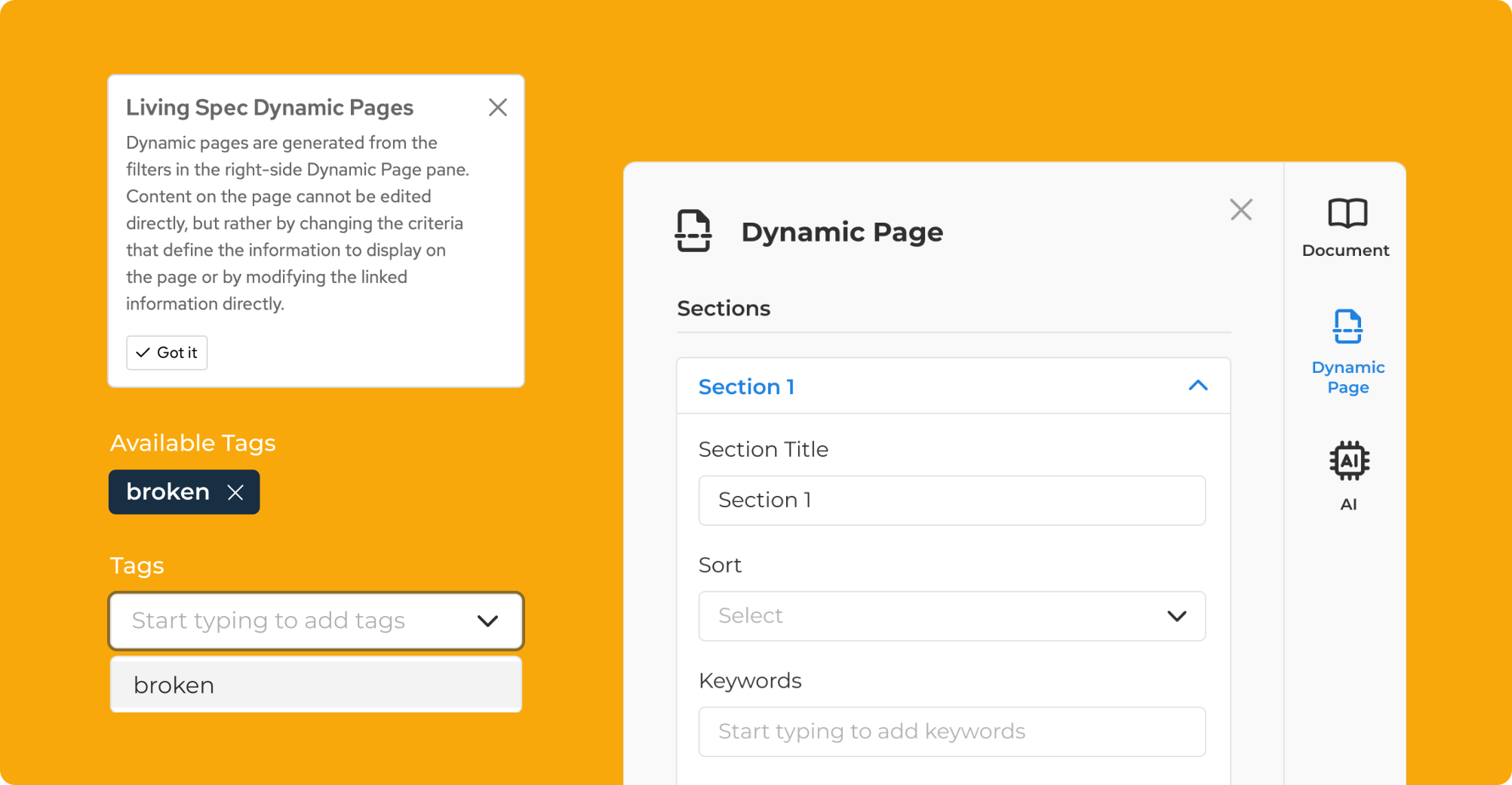Select the Dynamic Page sidebar icon
The image size is (1512, 785).
point(1348,328)
